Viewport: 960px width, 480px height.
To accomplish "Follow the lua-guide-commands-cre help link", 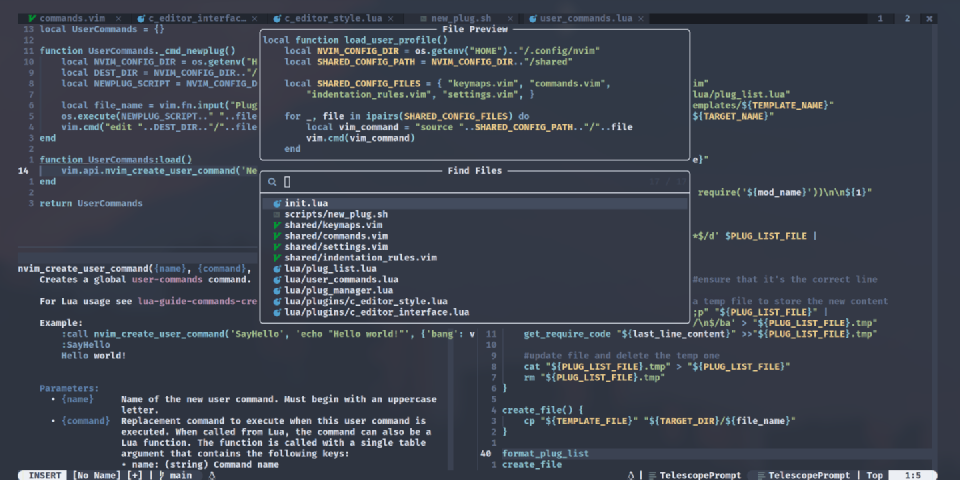I will coord(197,301).
